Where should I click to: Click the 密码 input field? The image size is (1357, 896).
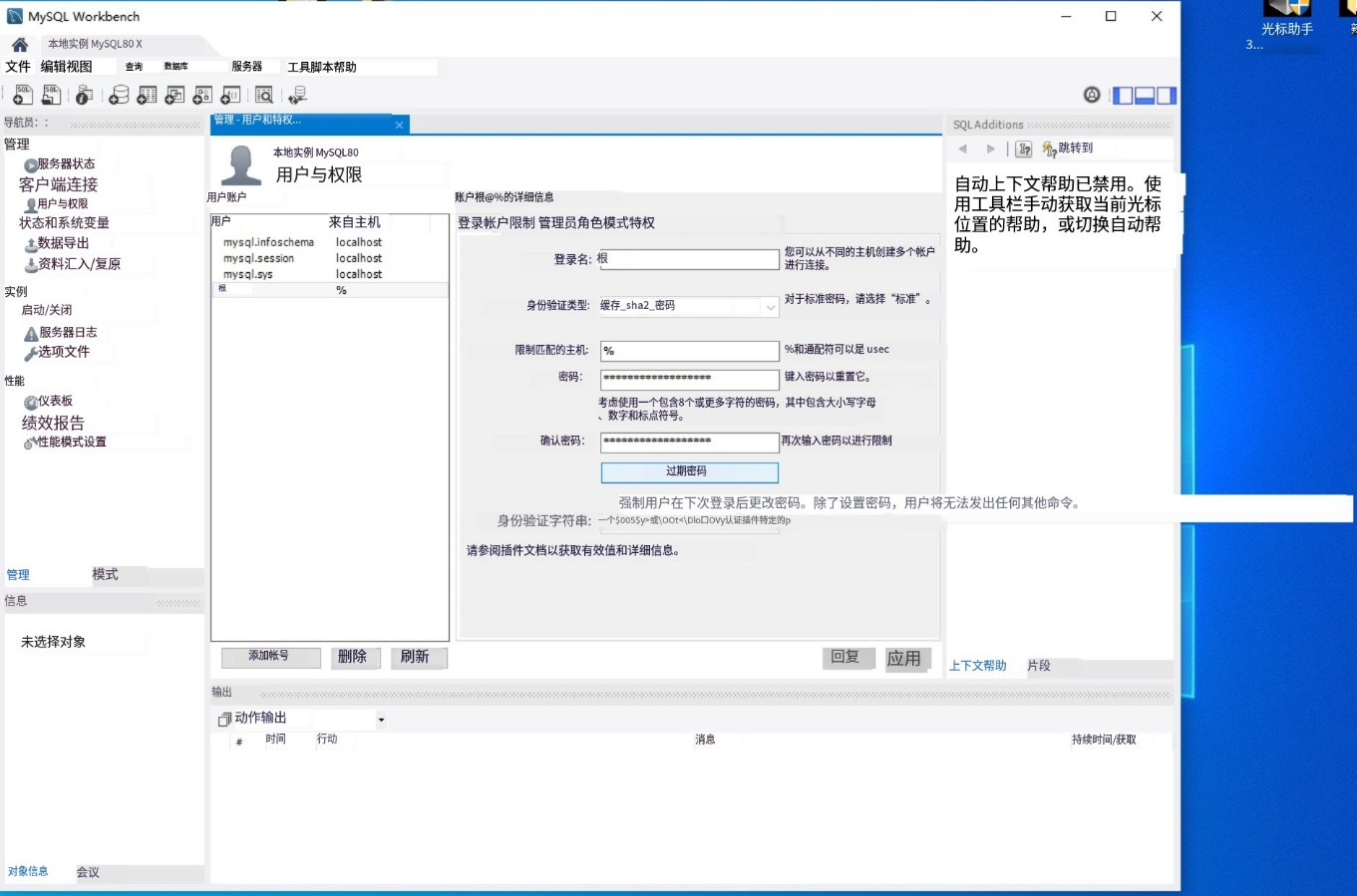click(690, 379)
